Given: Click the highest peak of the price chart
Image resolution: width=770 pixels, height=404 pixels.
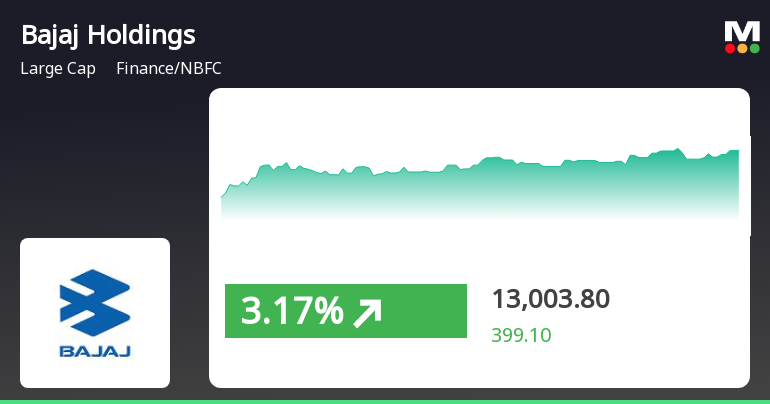Looking at the screenshot, I should 678,150.
